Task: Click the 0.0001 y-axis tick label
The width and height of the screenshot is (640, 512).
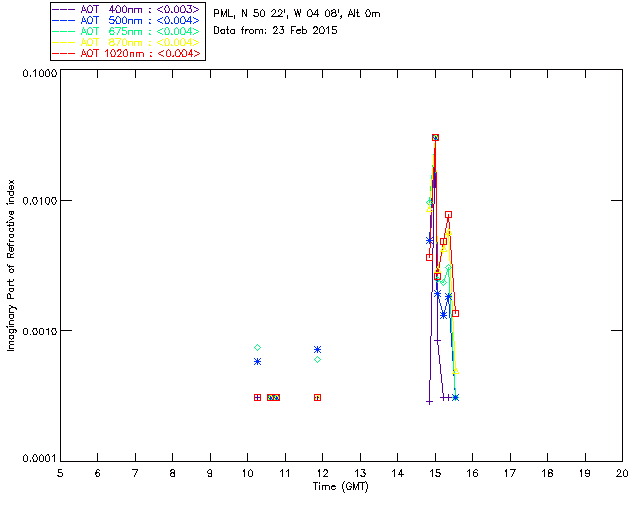Action: pyautogui.click(x=39, y=459)
